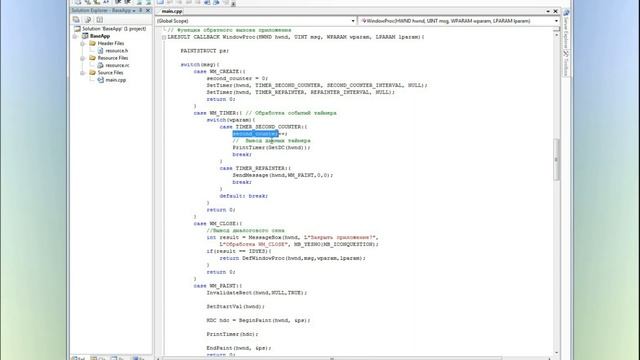The image size is (640, 360).
Task: Open the active documents list arrow
Action: click(548, 11)
